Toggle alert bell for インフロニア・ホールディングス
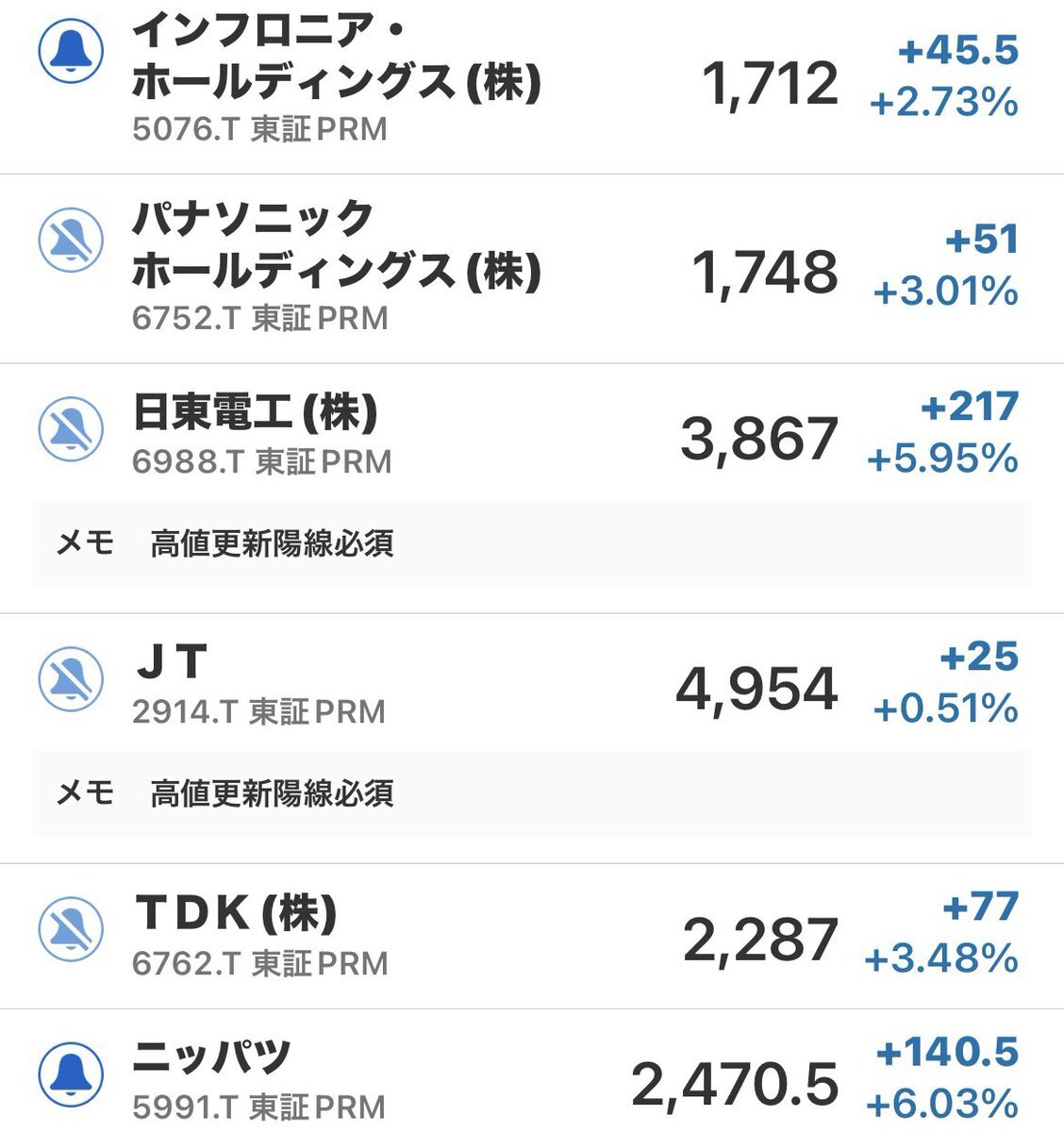This screenshot has width=1064, height=1132. coord(71,51)
